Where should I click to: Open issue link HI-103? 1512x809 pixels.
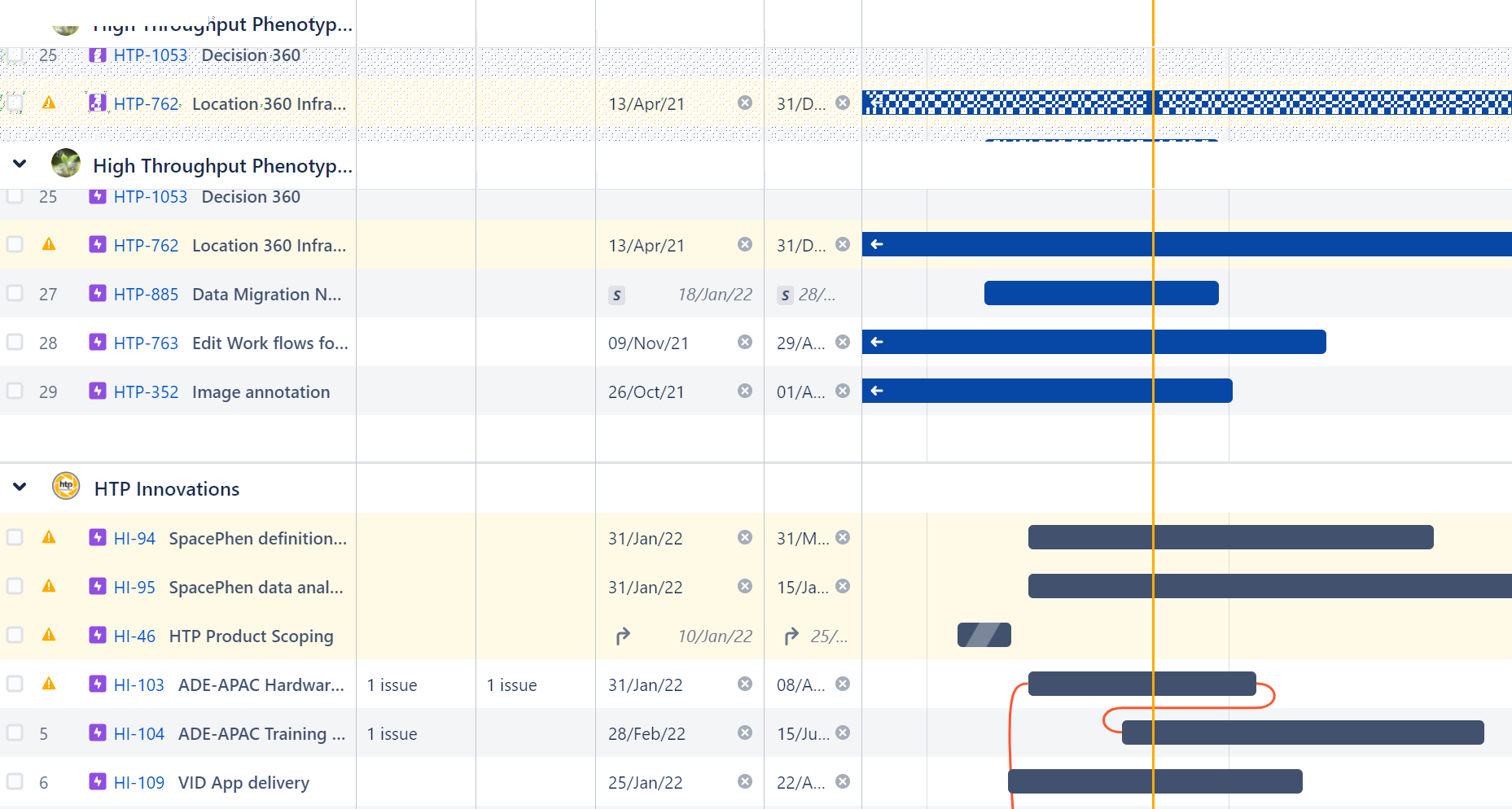click(x=139, y=685)
